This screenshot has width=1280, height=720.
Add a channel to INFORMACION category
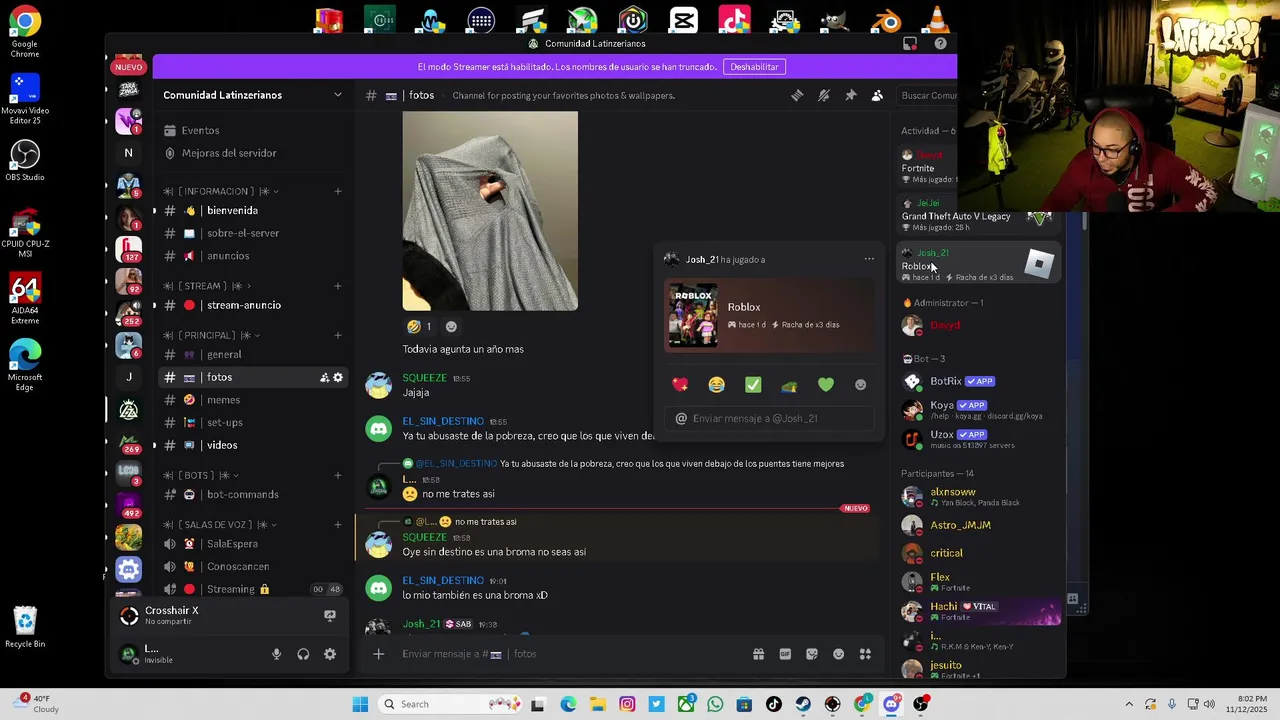[x=338, y=191]
